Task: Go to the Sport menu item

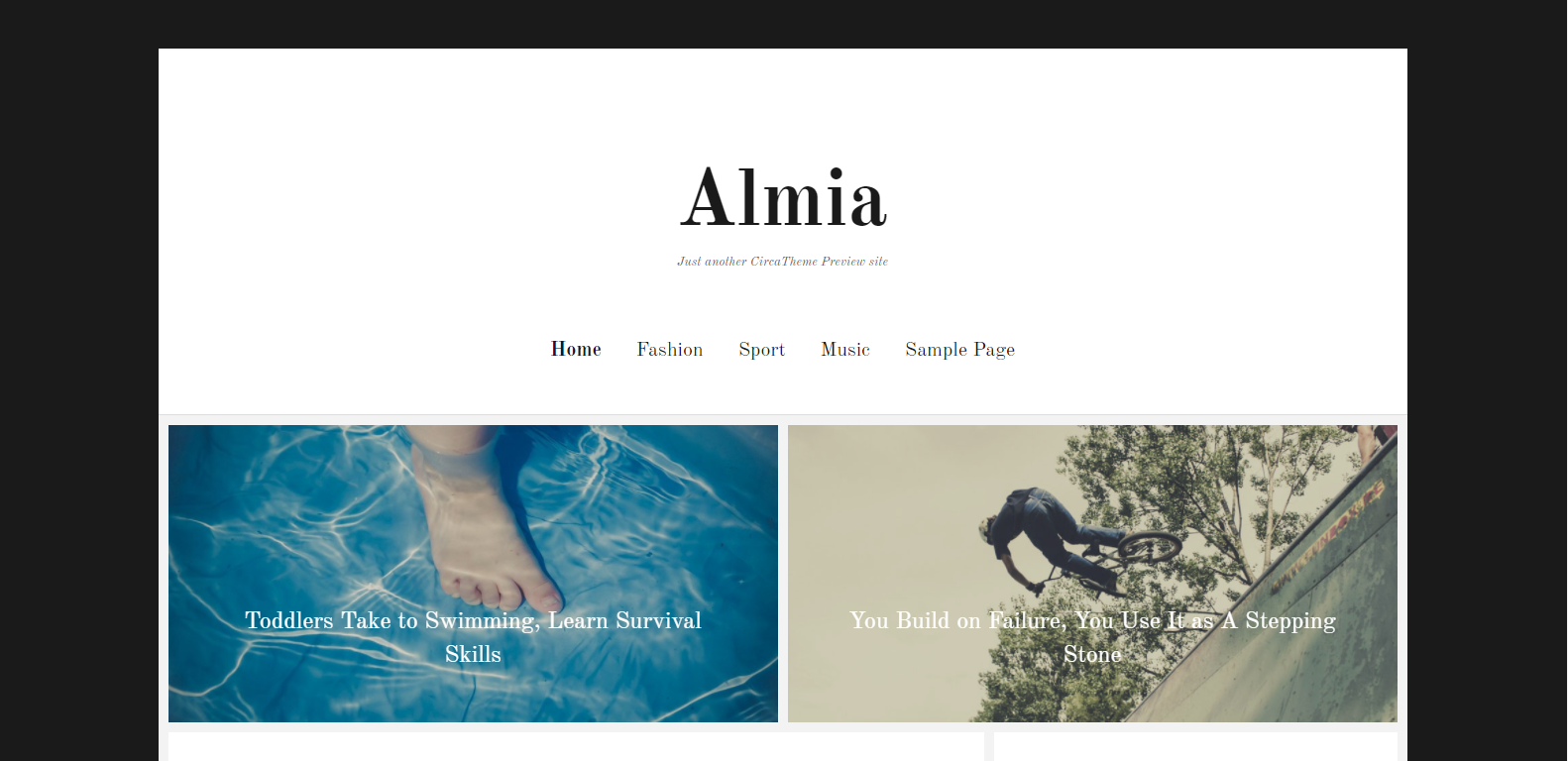Action: [x=761, y=350]
